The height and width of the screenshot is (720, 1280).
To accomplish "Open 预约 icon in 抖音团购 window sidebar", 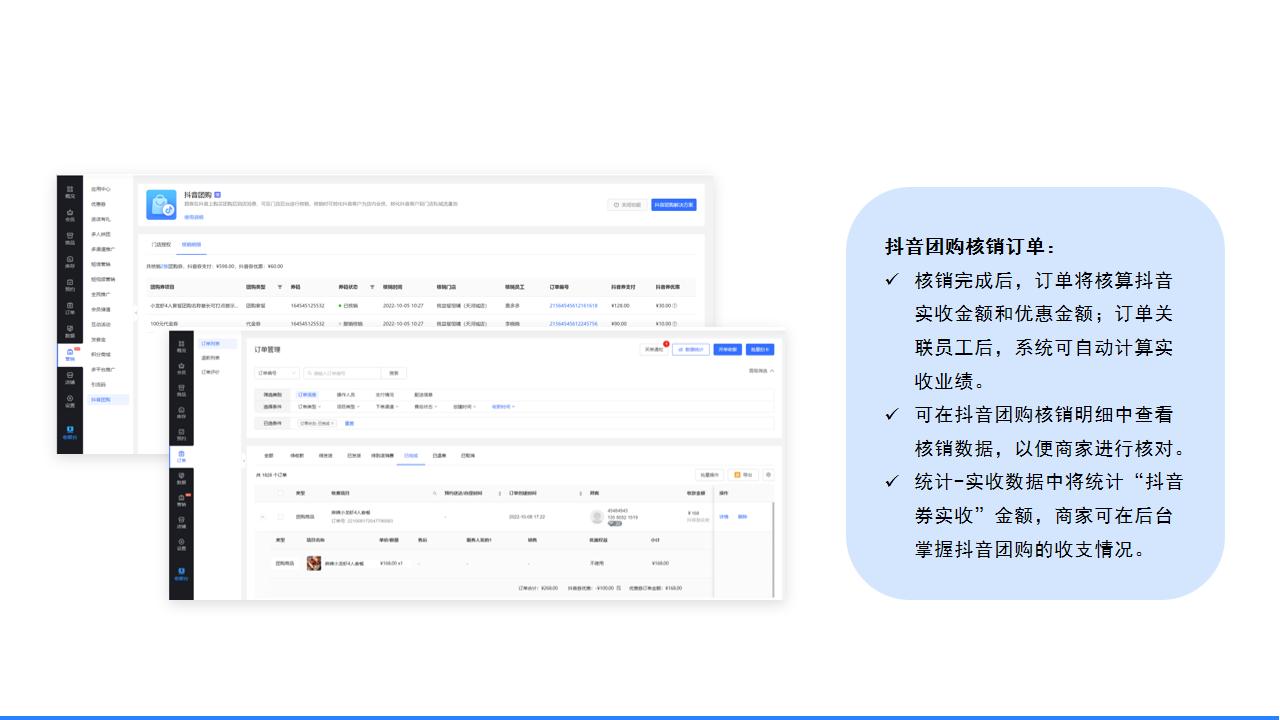I will [x=70, y=285].
